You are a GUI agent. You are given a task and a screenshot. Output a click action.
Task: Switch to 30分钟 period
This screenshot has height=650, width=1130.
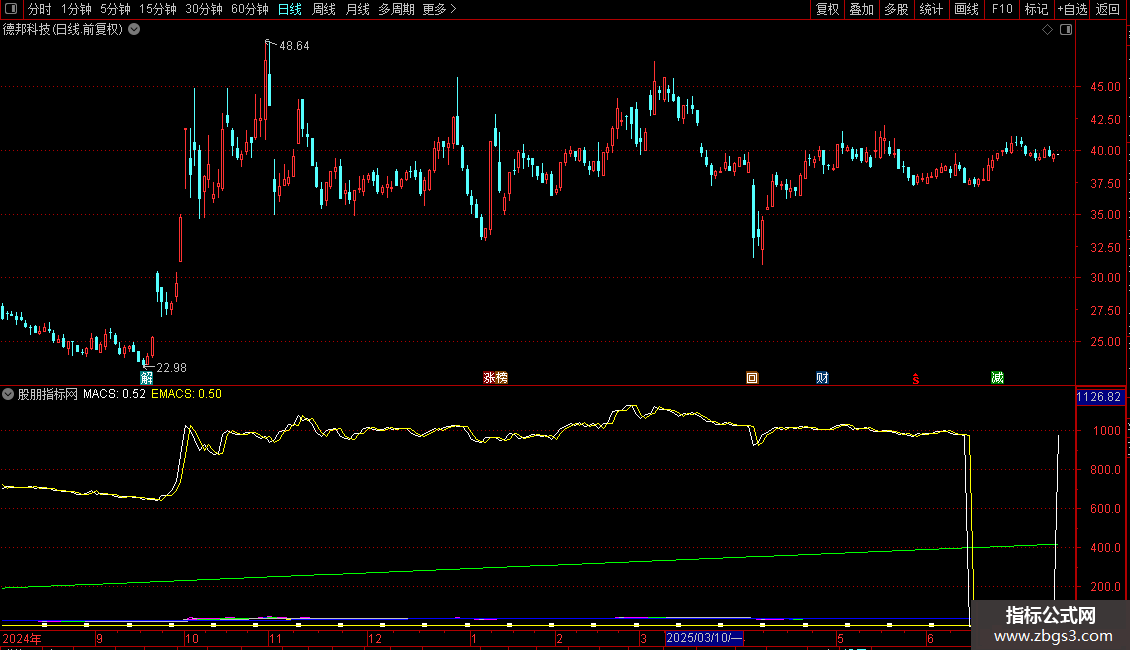[x=203, y=9]
